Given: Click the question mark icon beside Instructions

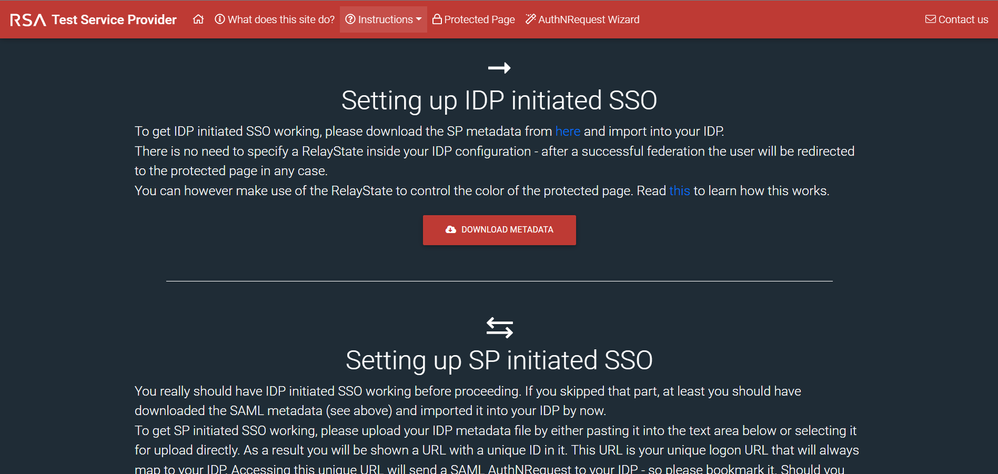Looking at the screenshot, I should coord(350,19).
